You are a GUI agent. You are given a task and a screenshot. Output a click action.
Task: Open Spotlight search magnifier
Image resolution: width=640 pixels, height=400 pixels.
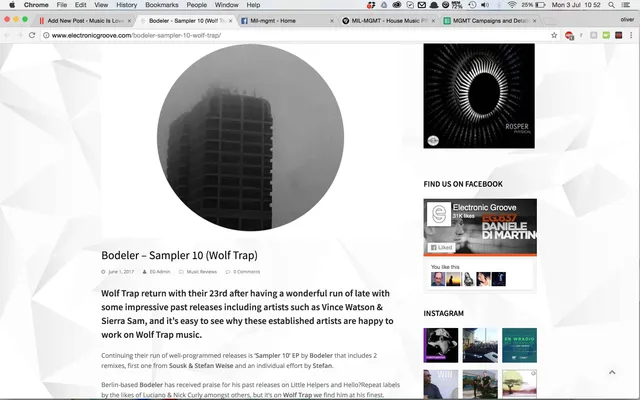point(611,5)
